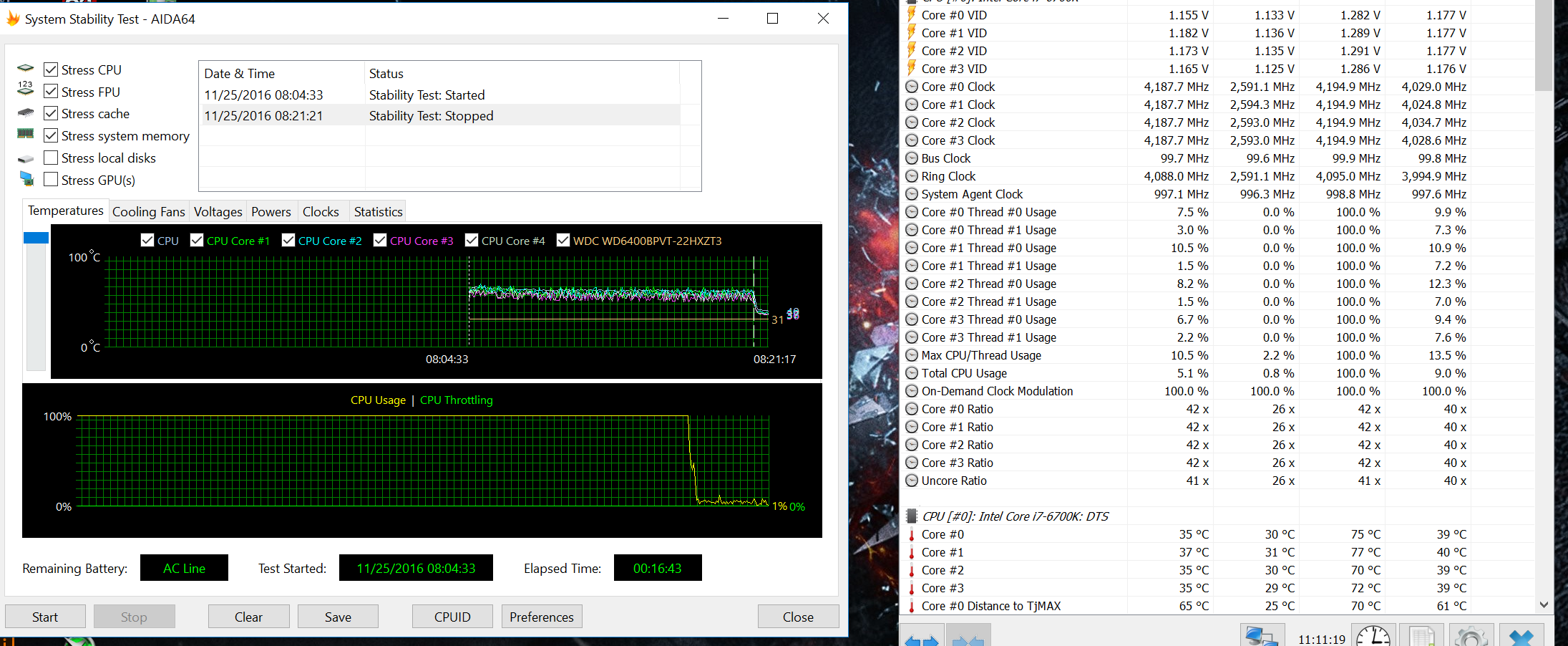Click the icon beside On-Demand Clock Modulation

point(912,391)
